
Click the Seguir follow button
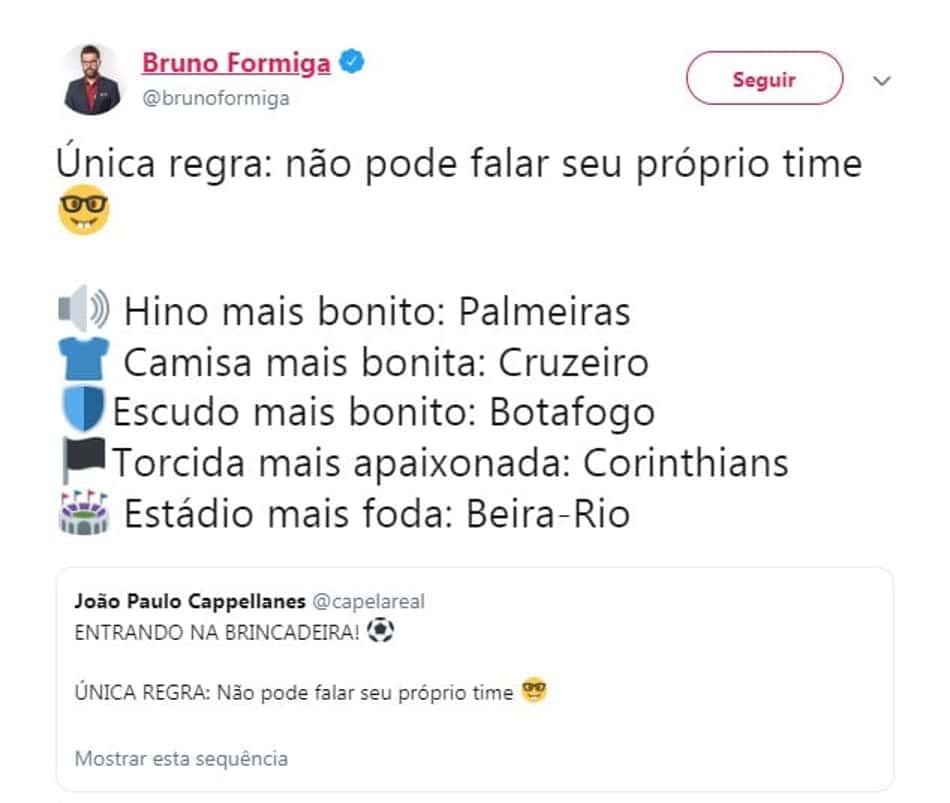tap(764, 78)
